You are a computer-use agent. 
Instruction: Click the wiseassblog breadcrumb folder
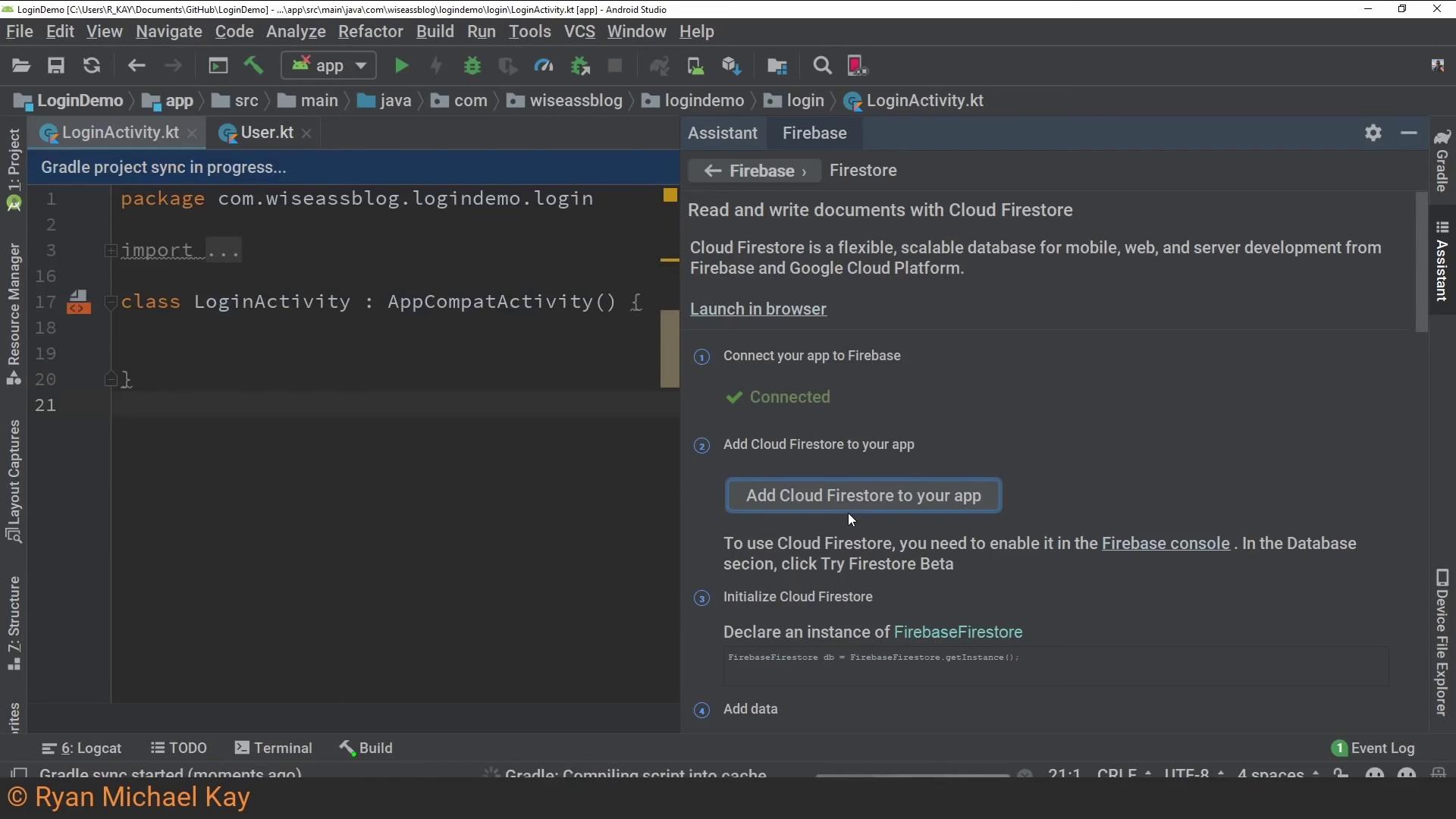pyautogui.click(x=564, y=101)
